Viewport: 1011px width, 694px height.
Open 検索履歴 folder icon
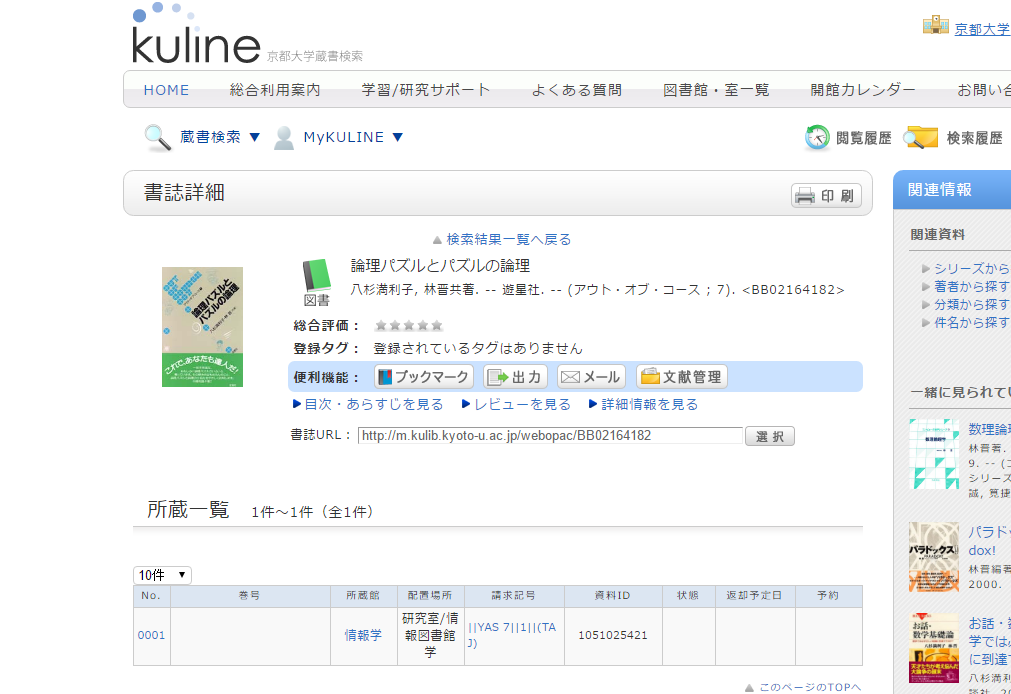pos(921,138)
